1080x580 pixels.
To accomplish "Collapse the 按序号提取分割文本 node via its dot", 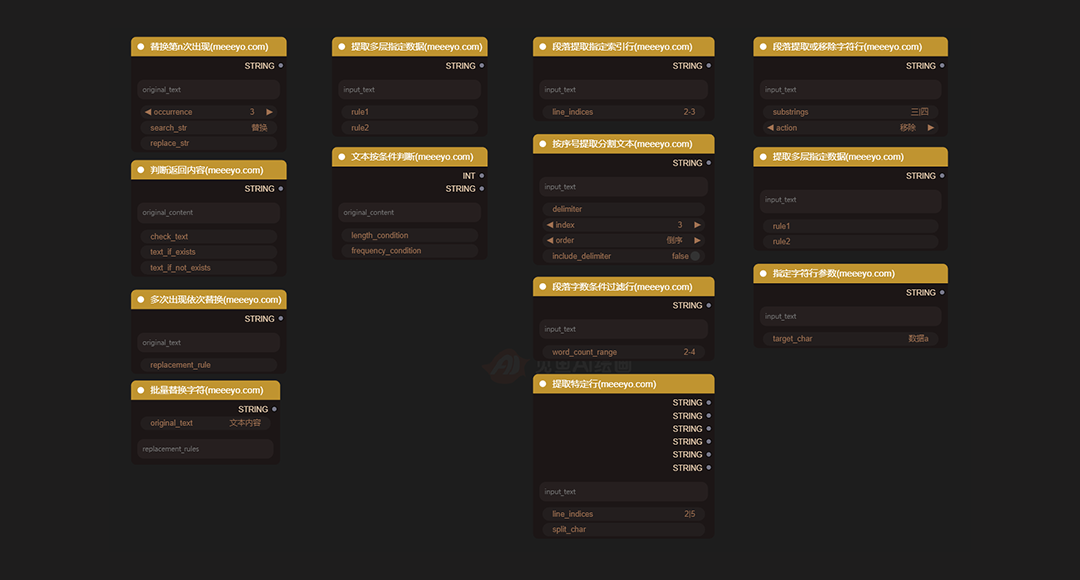I will tap(543, 144).
